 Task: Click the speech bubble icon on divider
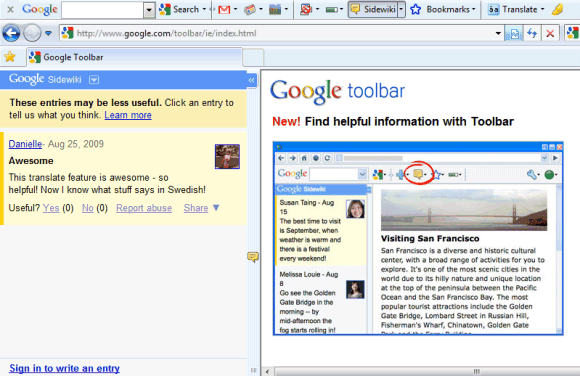[x=253, y=256]
